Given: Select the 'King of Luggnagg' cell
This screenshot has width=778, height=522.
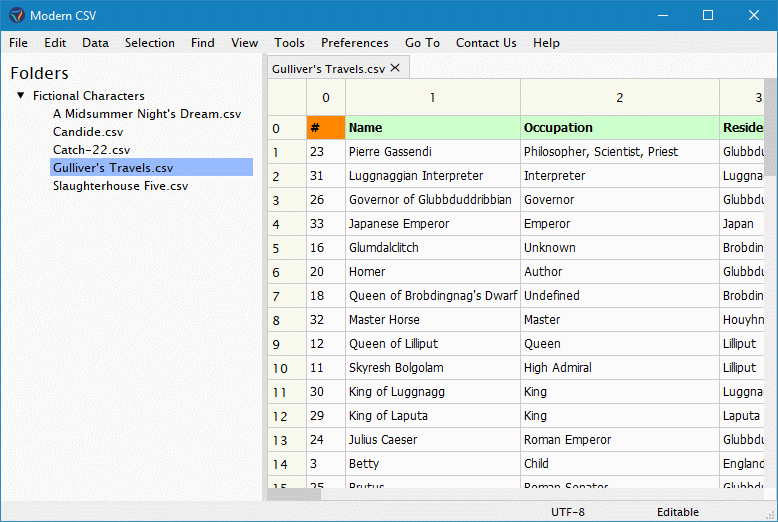Looking at the screenshot, I should (433, 392).
